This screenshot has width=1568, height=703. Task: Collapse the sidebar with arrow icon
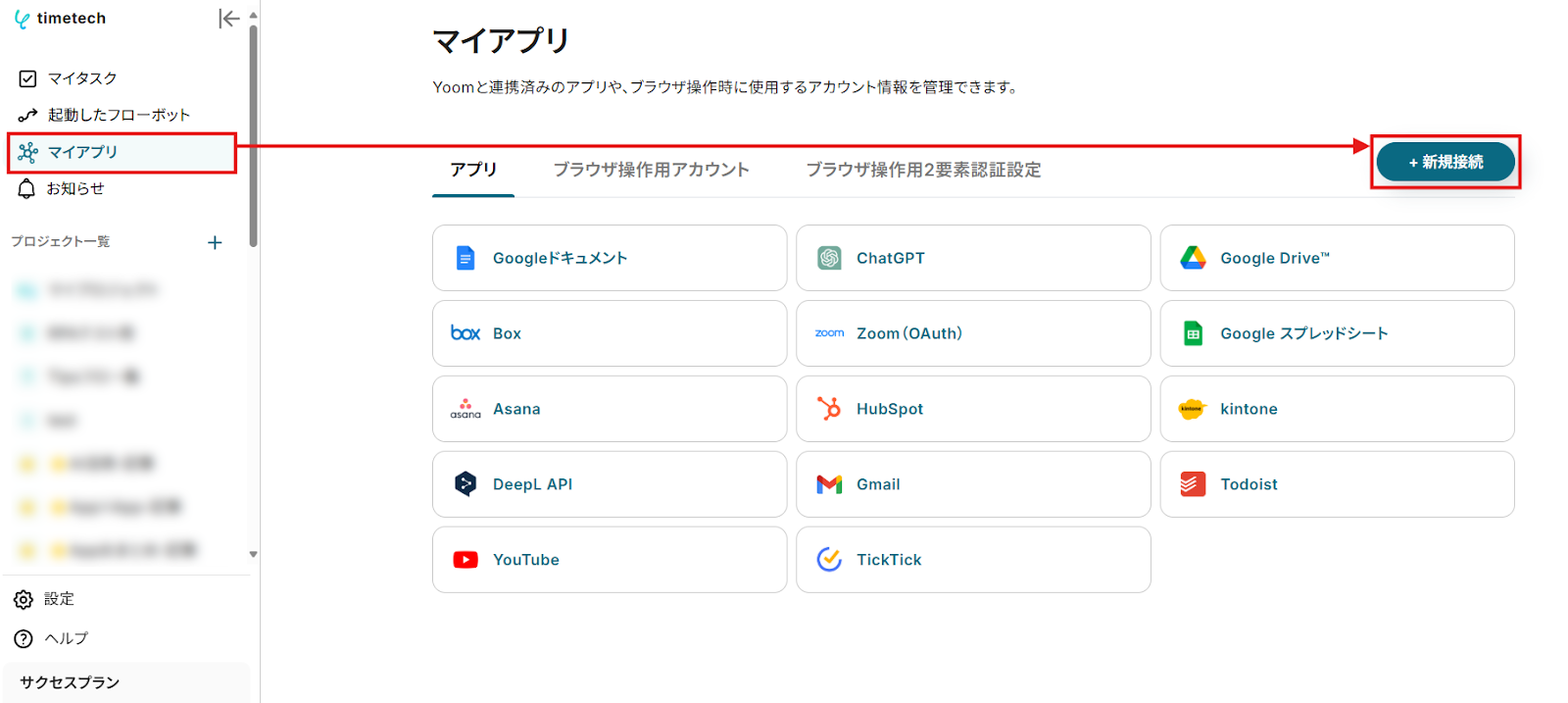point(228,19)
